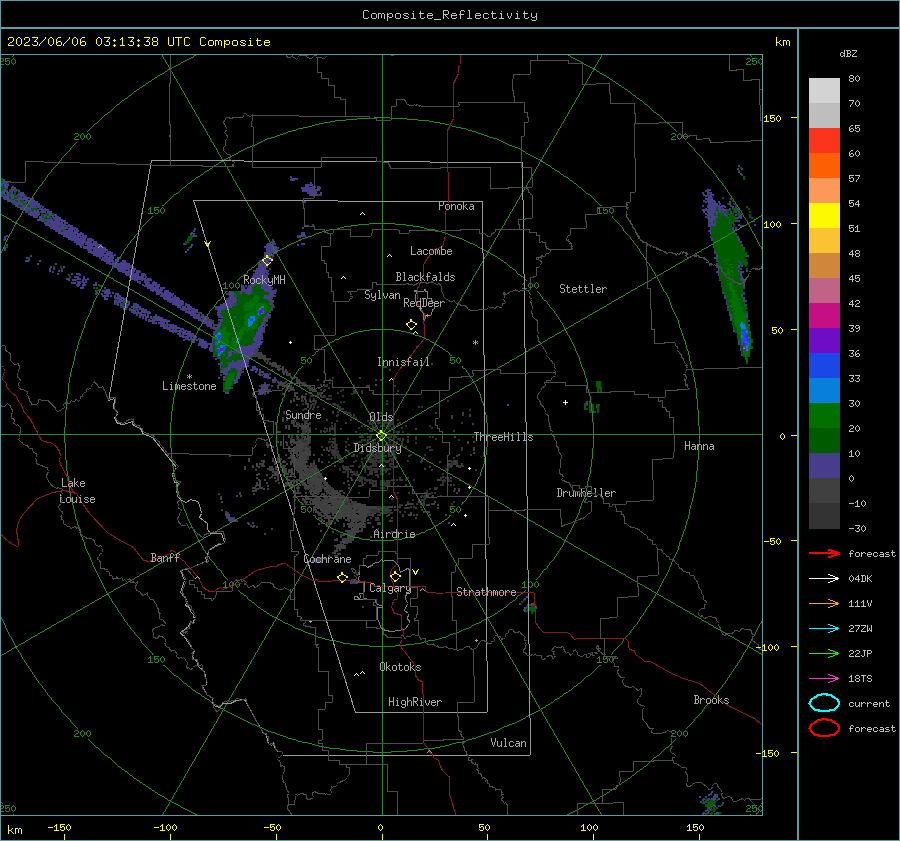The image size is (900, 841).
Task: Click the Sundre city label
Action: (303, 415)
